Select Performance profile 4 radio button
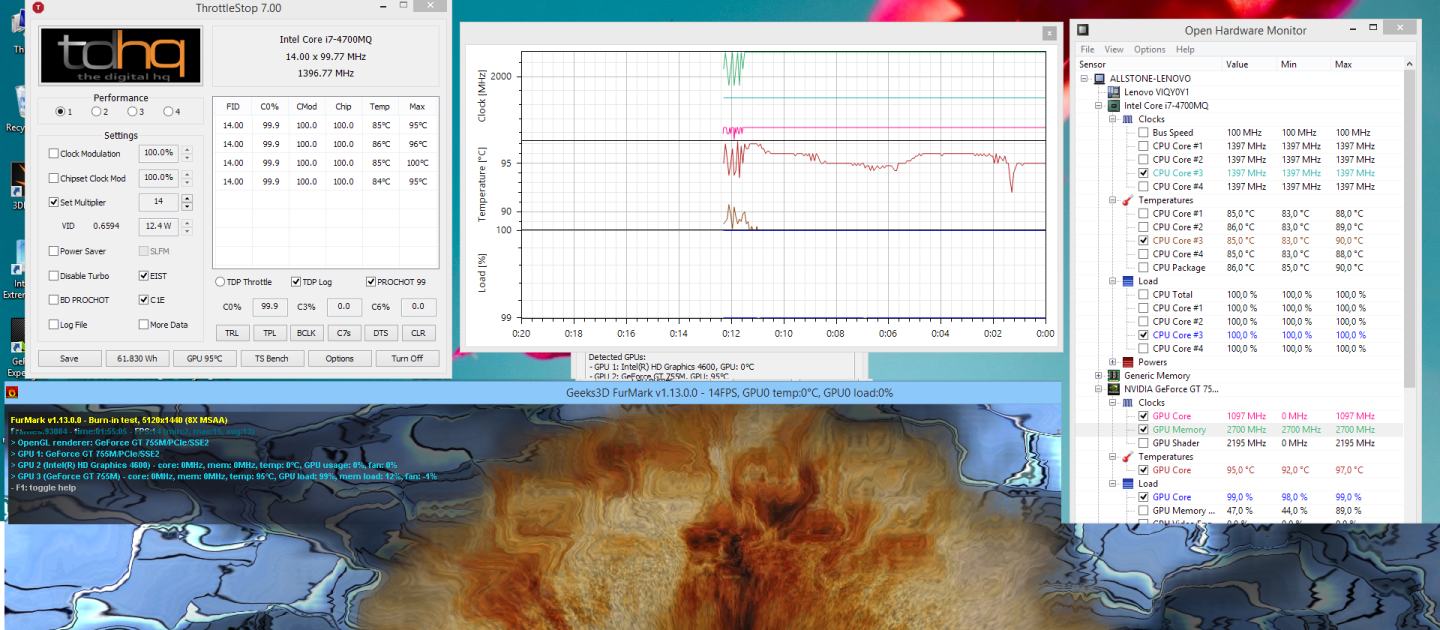This screenshot has width=1440, height=630. coord(167,111)
